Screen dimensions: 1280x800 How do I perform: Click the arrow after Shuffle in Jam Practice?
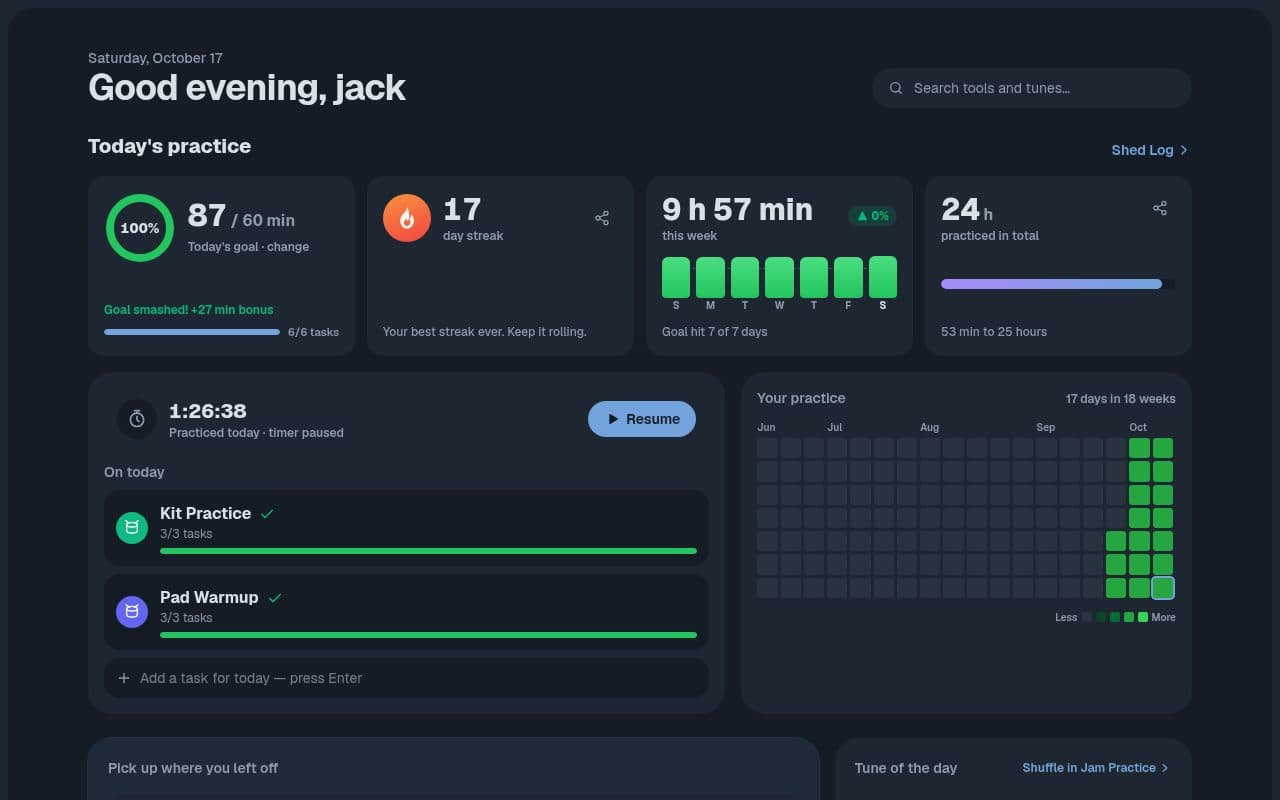(1165, 768)
